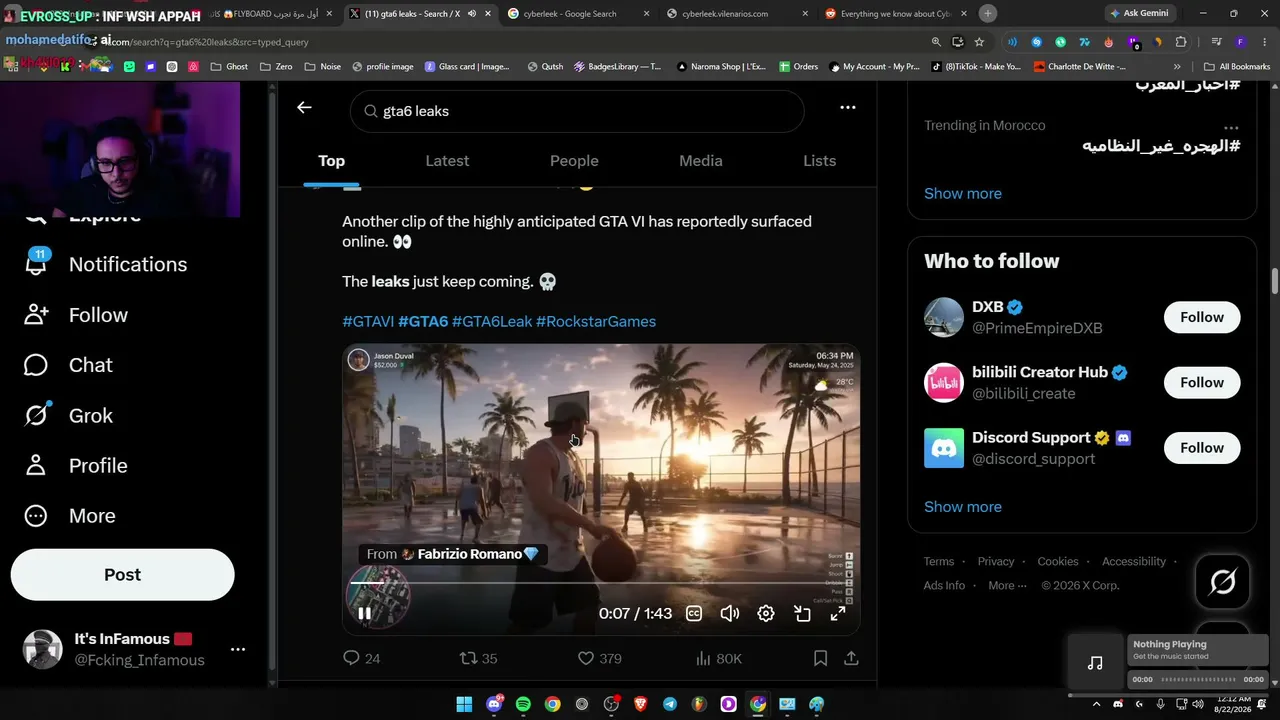Go to Profile in the sidebar
Viewport: 1280px width, 720px height.
tap(76, 466)
